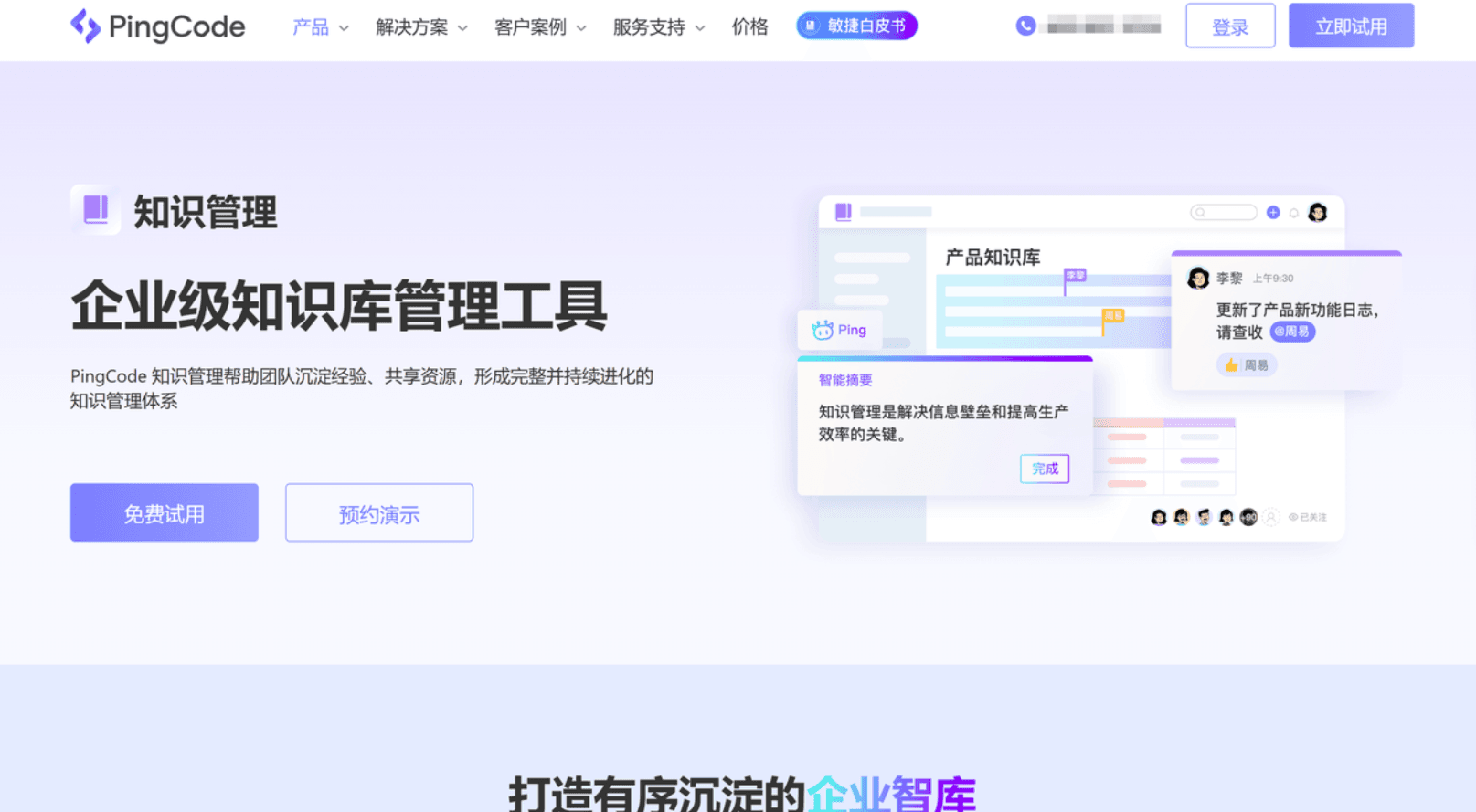Click the thumbs-up 周易 reaction
Viewport: 1476px width, 812px height.
click(1247, 365)
